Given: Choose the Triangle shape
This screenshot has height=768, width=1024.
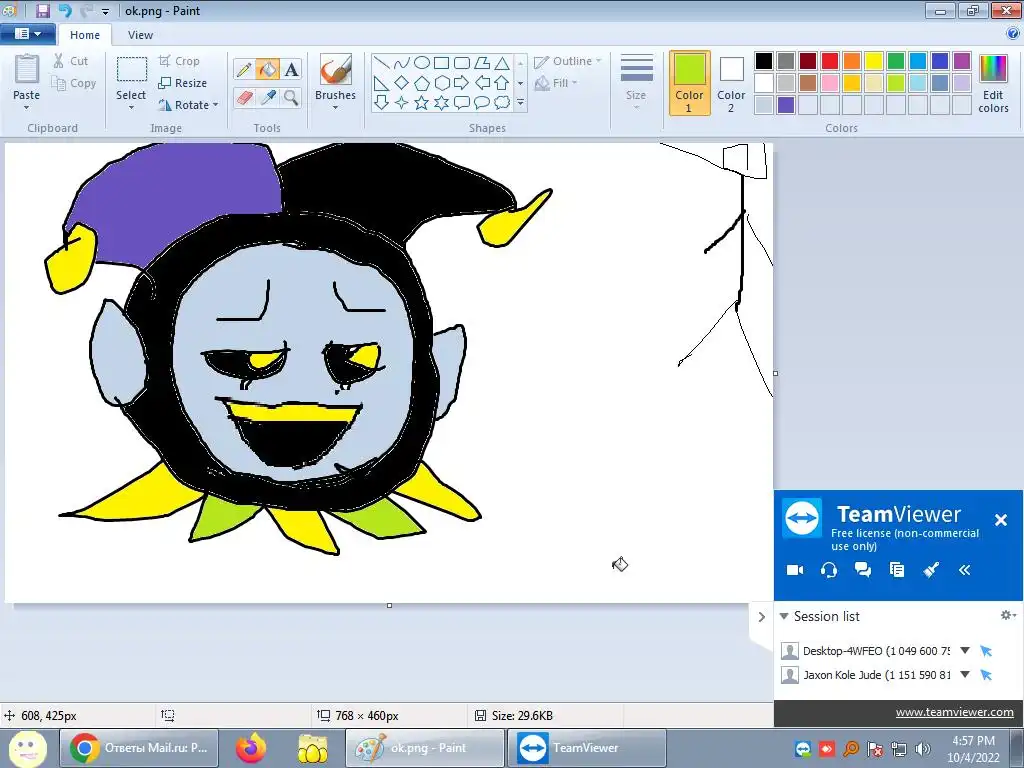Looking at the screenshot, I should 502,63.
